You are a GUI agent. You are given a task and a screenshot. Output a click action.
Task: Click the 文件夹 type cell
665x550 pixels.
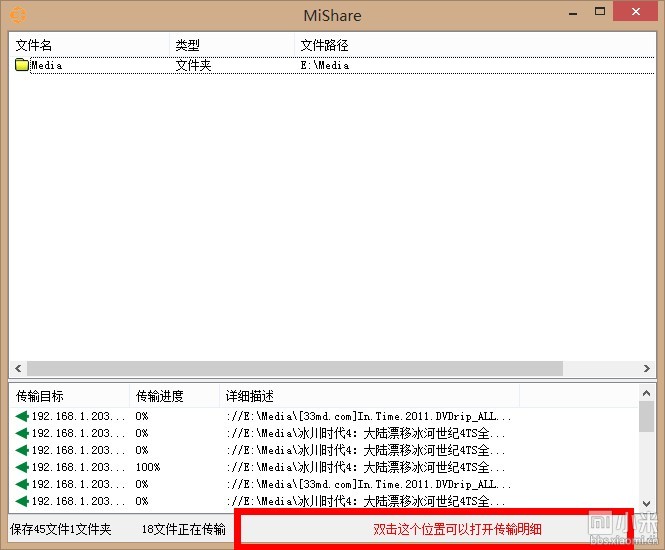pyautogui.click(x=193, y=65)
